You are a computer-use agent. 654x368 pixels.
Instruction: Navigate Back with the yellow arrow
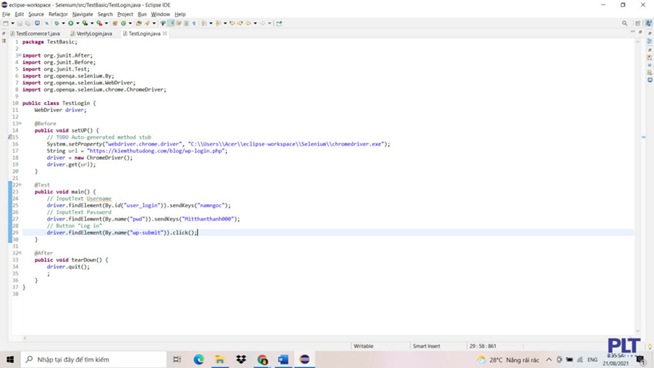pyautogui.click(x=249, y=23)
